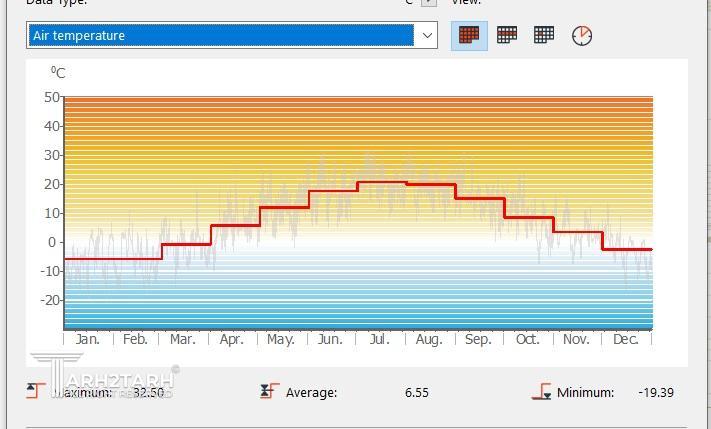
Task: Click the Oct. month label
Action: (527, 339)
